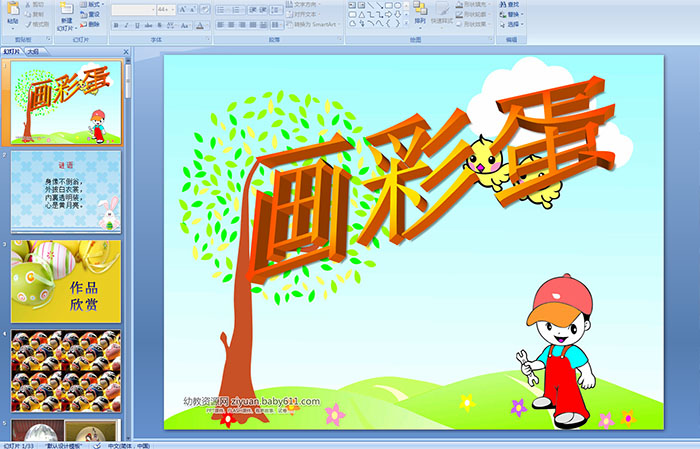Toggle Italic formatting

[x=126, y=25]
